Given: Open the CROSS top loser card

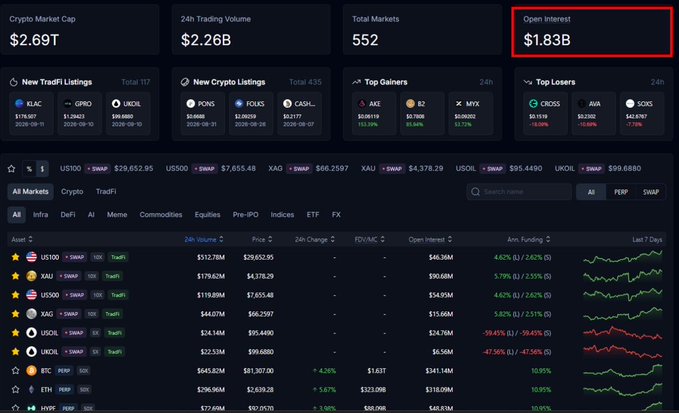Looking at the screenshot, I should click(x=545, y=113).
